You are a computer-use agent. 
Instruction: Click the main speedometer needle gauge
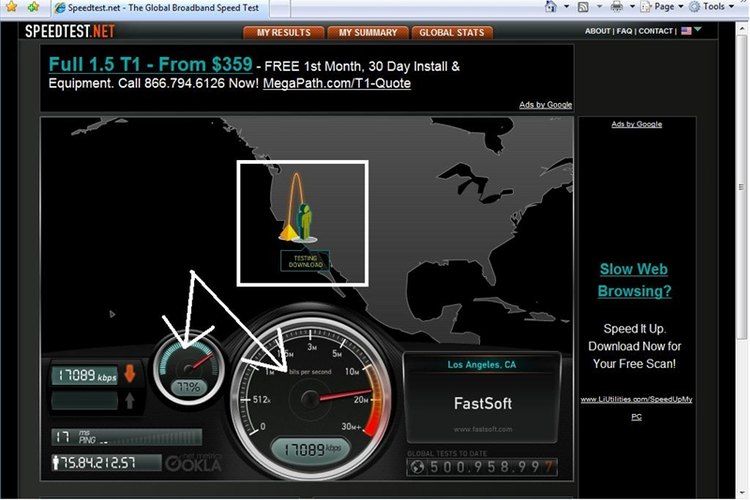[310, 397]
